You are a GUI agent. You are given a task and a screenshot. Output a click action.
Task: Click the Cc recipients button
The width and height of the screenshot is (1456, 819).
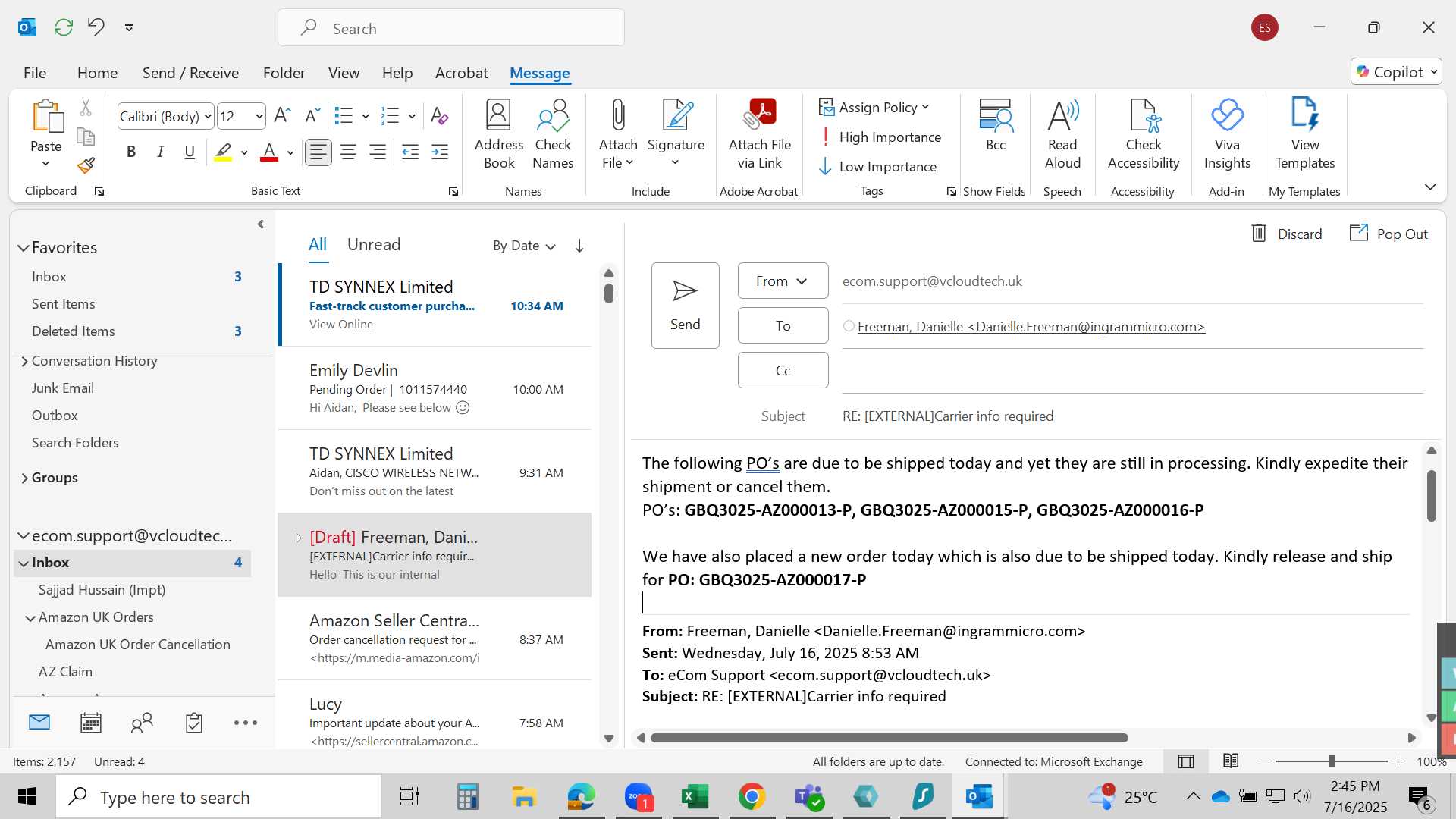pyautogui.click(x=783, y=370)
